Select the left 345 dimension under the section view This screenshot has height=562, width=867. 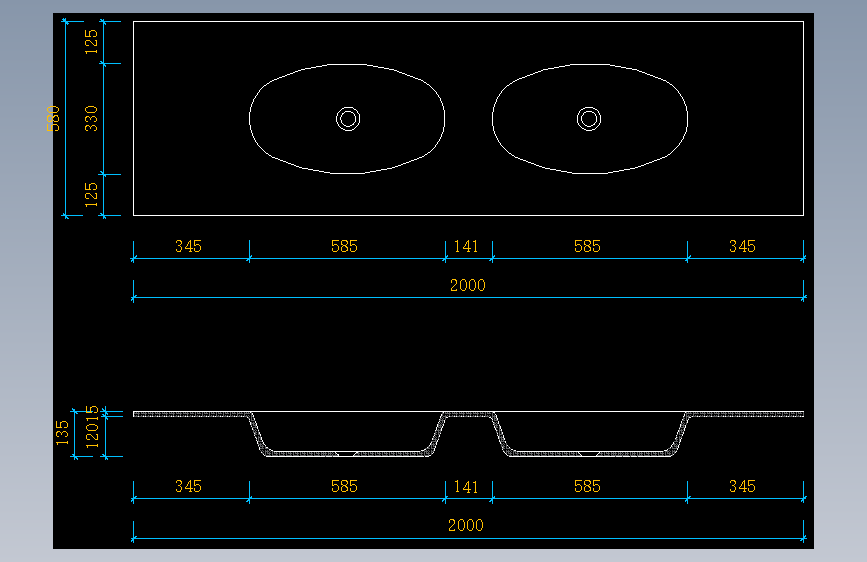tap(189, 486)
